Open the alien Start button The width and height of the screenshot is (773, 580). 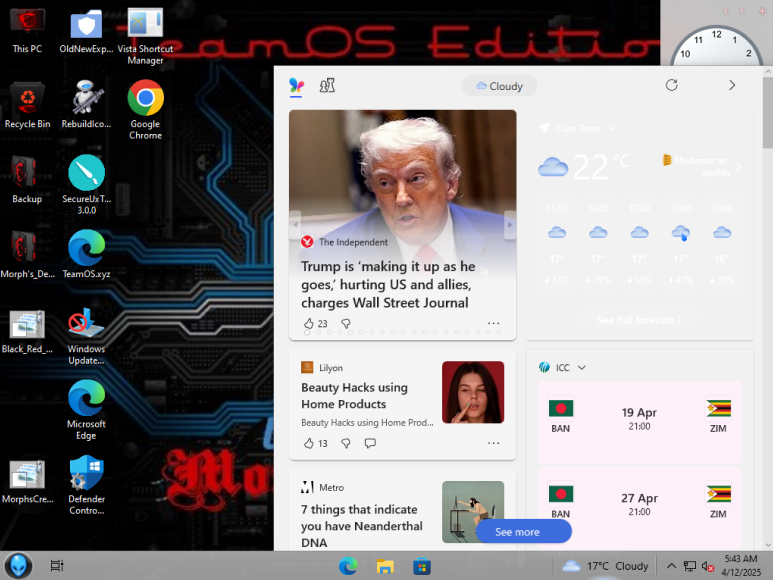[x=18, y=566]
